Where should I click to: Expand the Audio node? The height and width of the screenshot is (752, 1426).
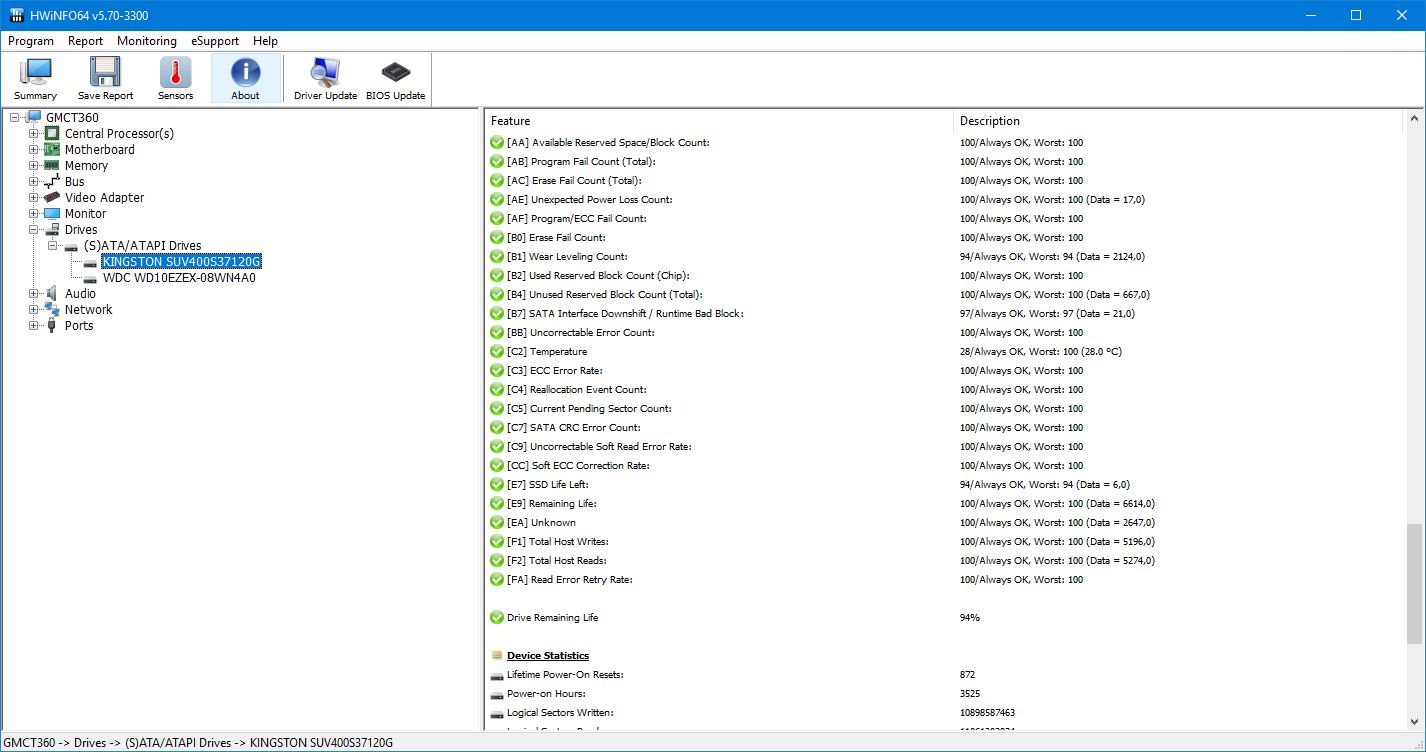click(x=34, y=294)
